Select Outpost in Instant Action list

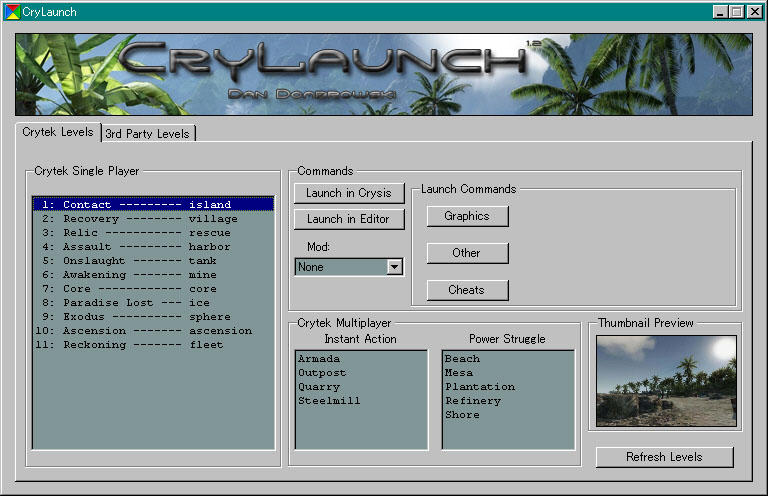coord(361,373)
